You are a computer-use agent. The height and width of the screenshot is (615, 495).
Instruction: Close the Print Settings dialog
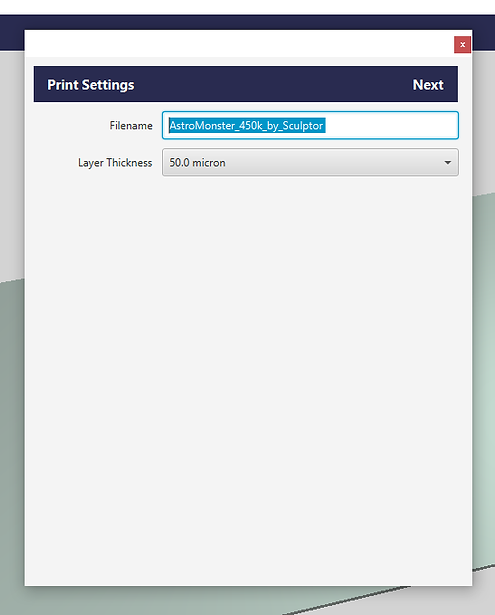click(462, 45)
